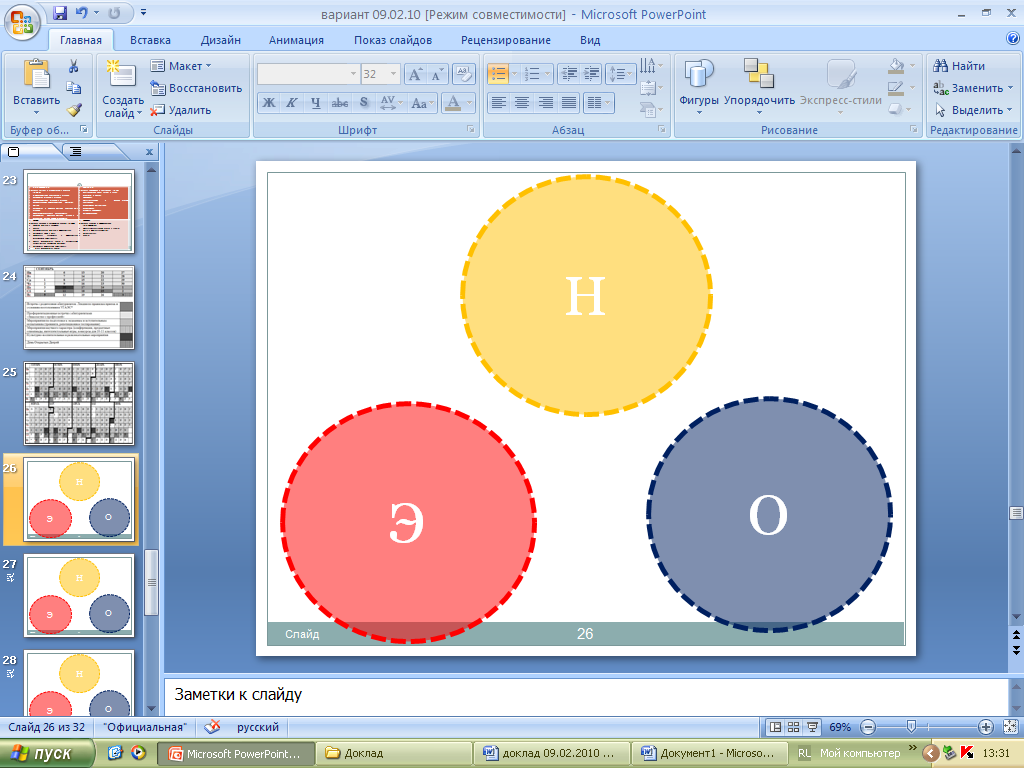Click Заменить to replace text

click(x=973, y=88)
